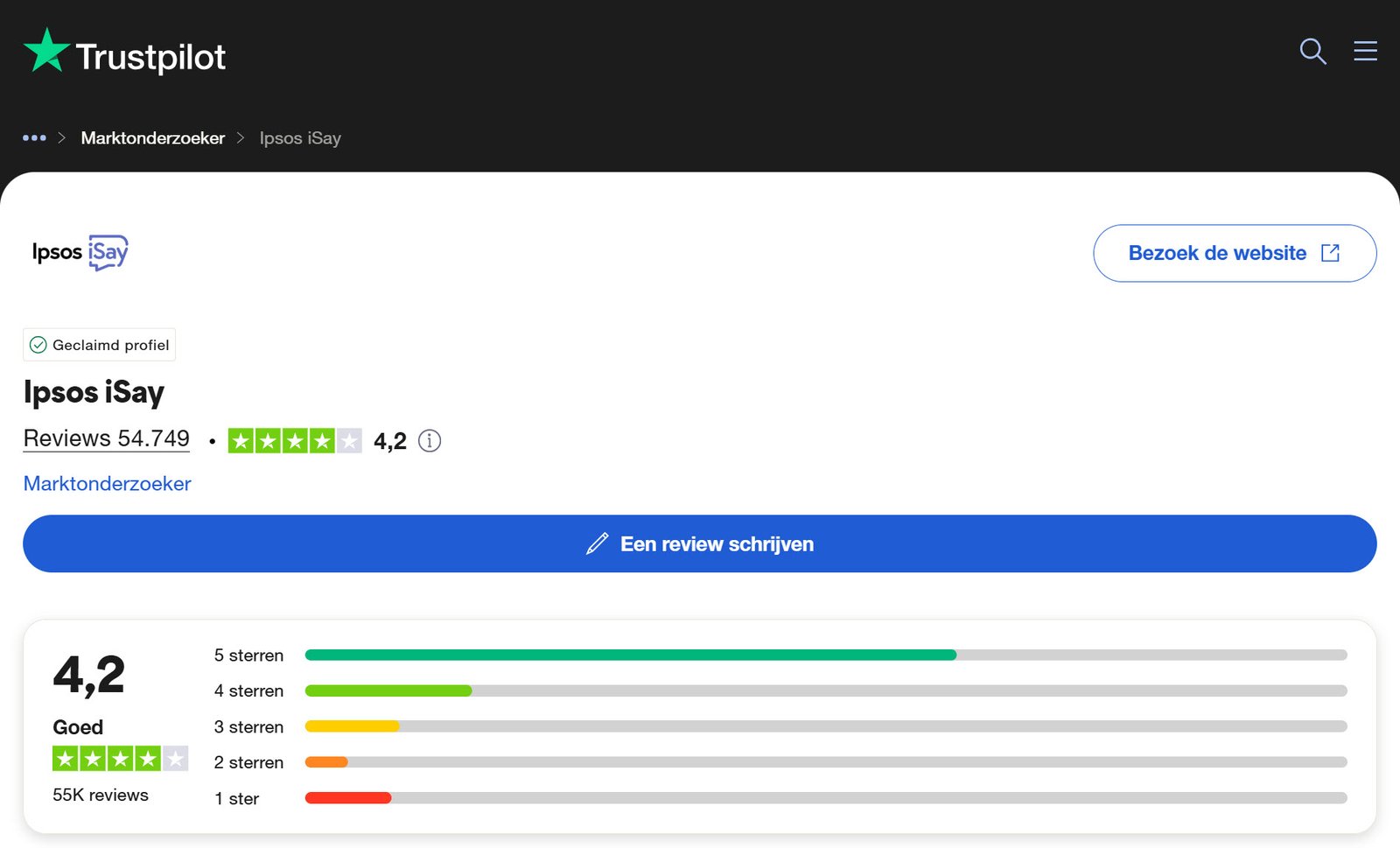The width and height of the screenshot is (1400, 848).
Task: Click the Geclaimd profiel badge
Action: pyautogui.click(x=100, y=345)
